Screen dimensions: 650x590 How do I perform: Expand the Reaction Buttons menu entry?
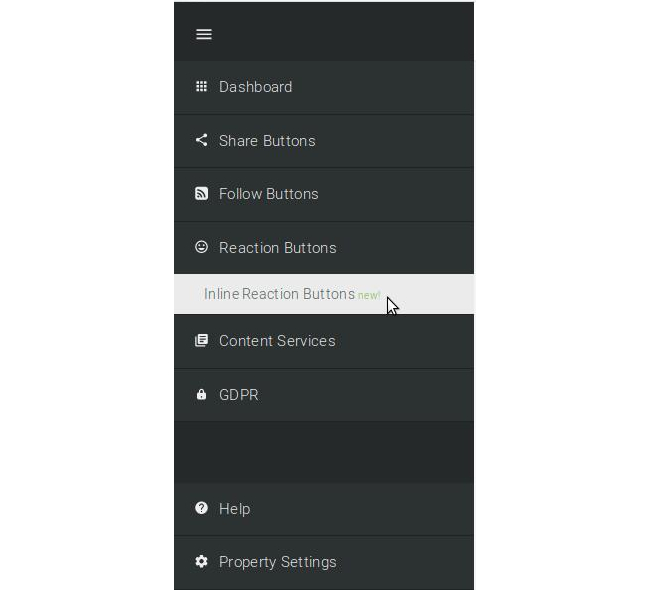tap(324, 248)
